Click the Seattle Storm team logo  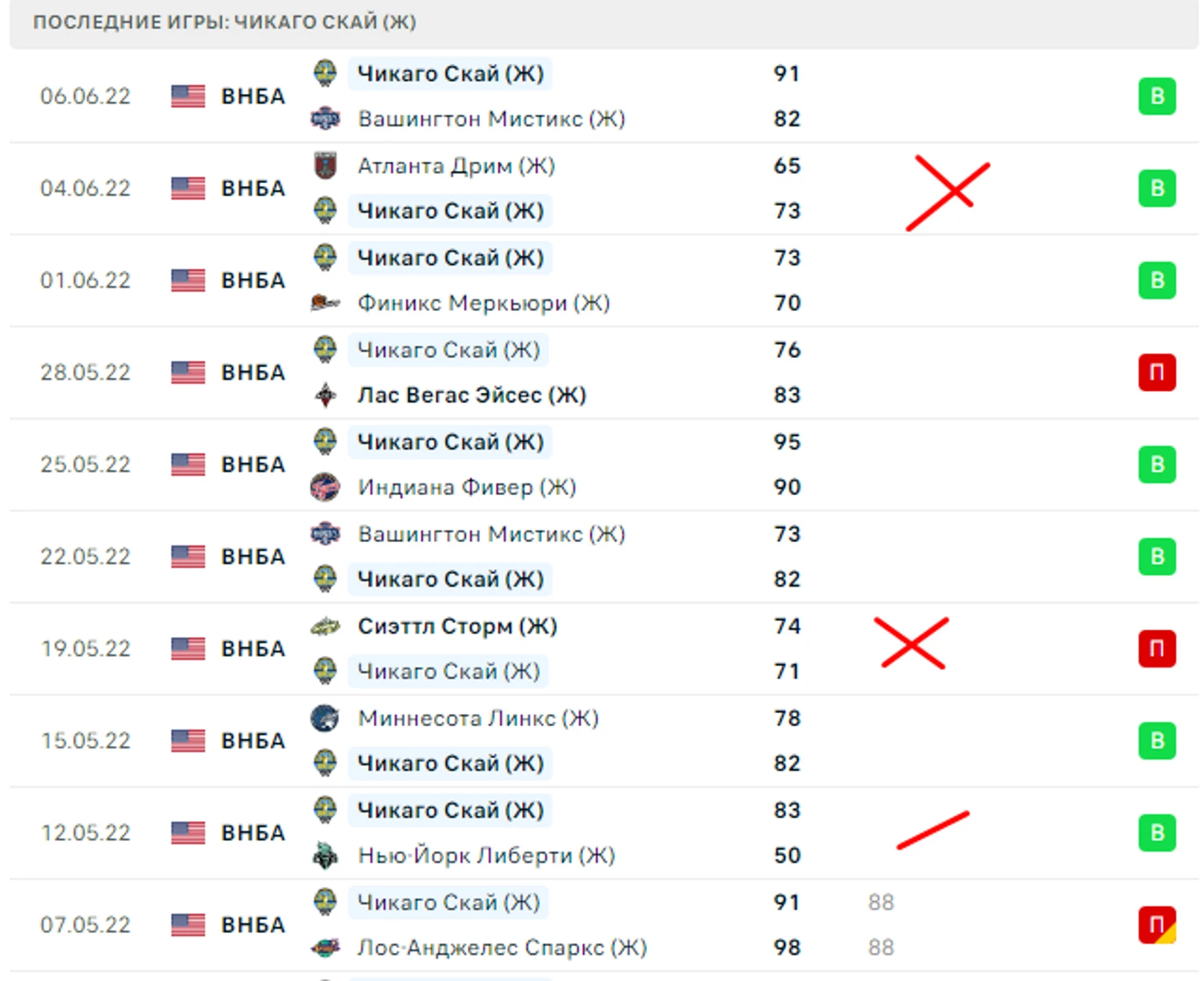coord(325,626)
